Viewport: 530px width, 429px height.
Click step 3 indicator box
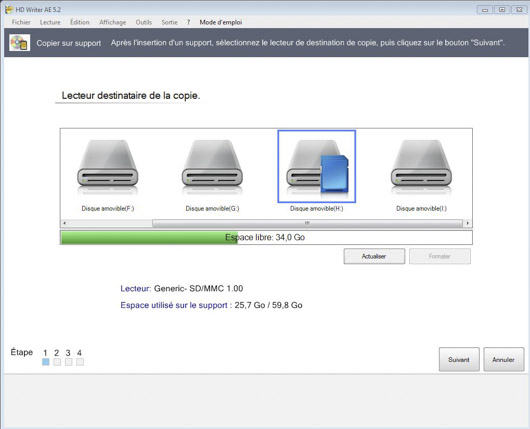(69, 362)
